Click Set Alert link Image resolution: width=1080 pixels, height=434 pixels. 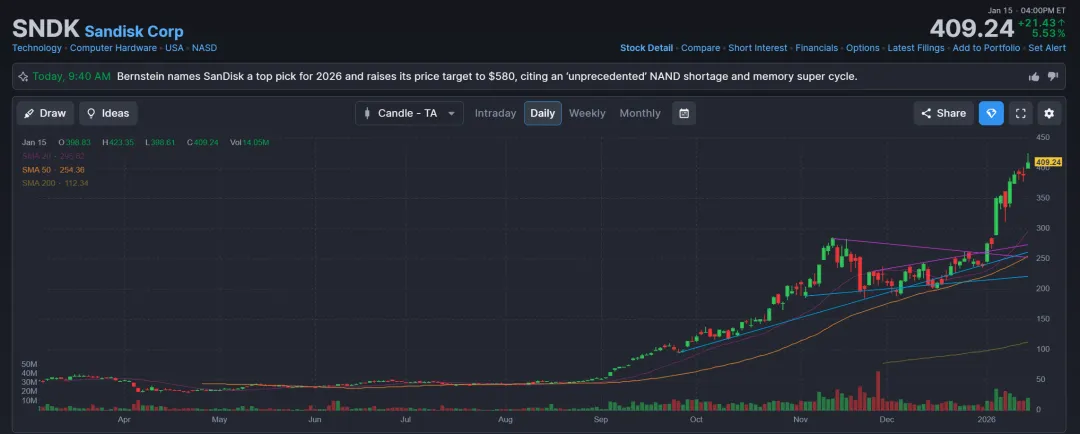[1048, 48]
